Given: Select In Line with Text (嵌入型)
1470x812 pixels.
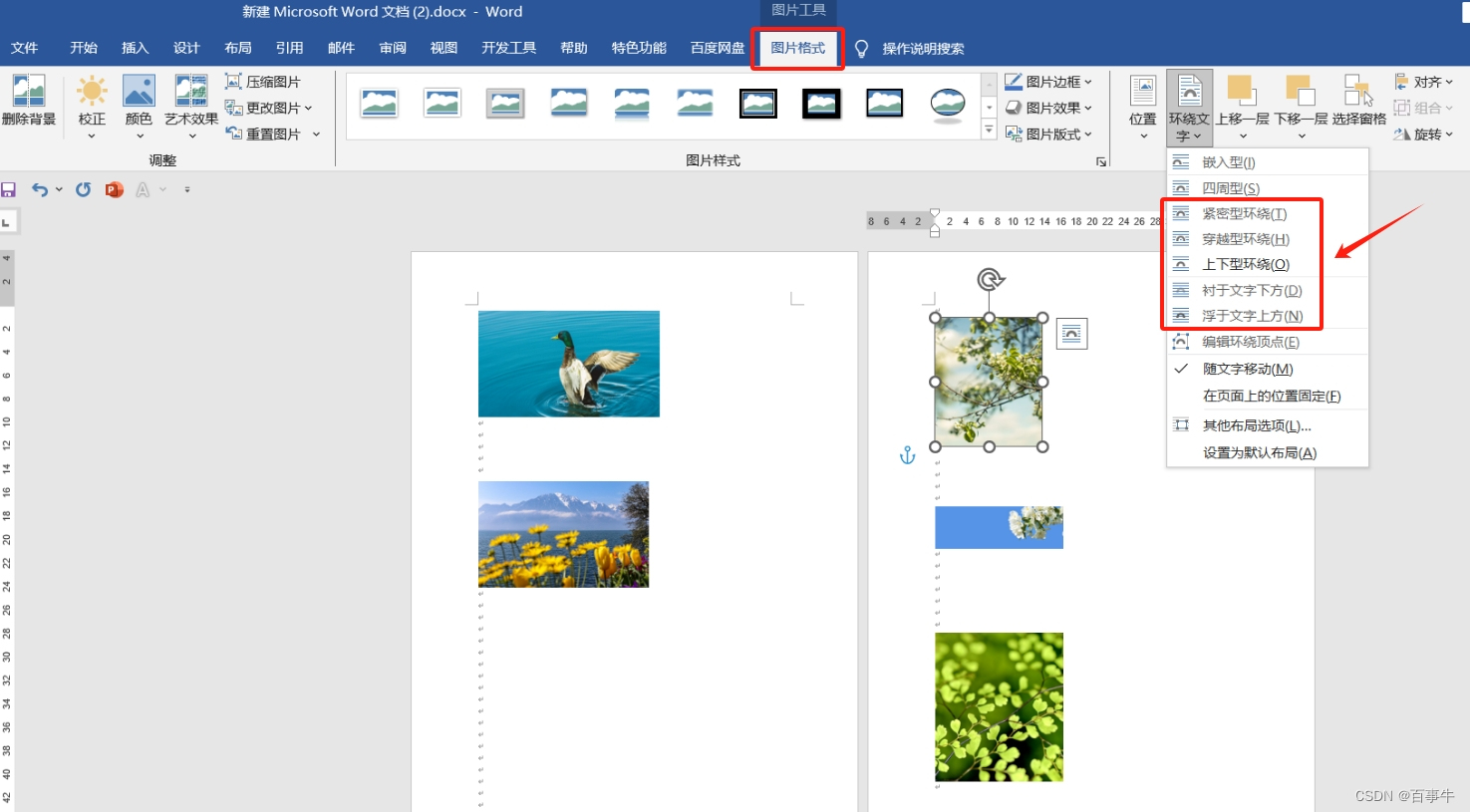Looking at the screenshot, I should (x=1268, y=161).
